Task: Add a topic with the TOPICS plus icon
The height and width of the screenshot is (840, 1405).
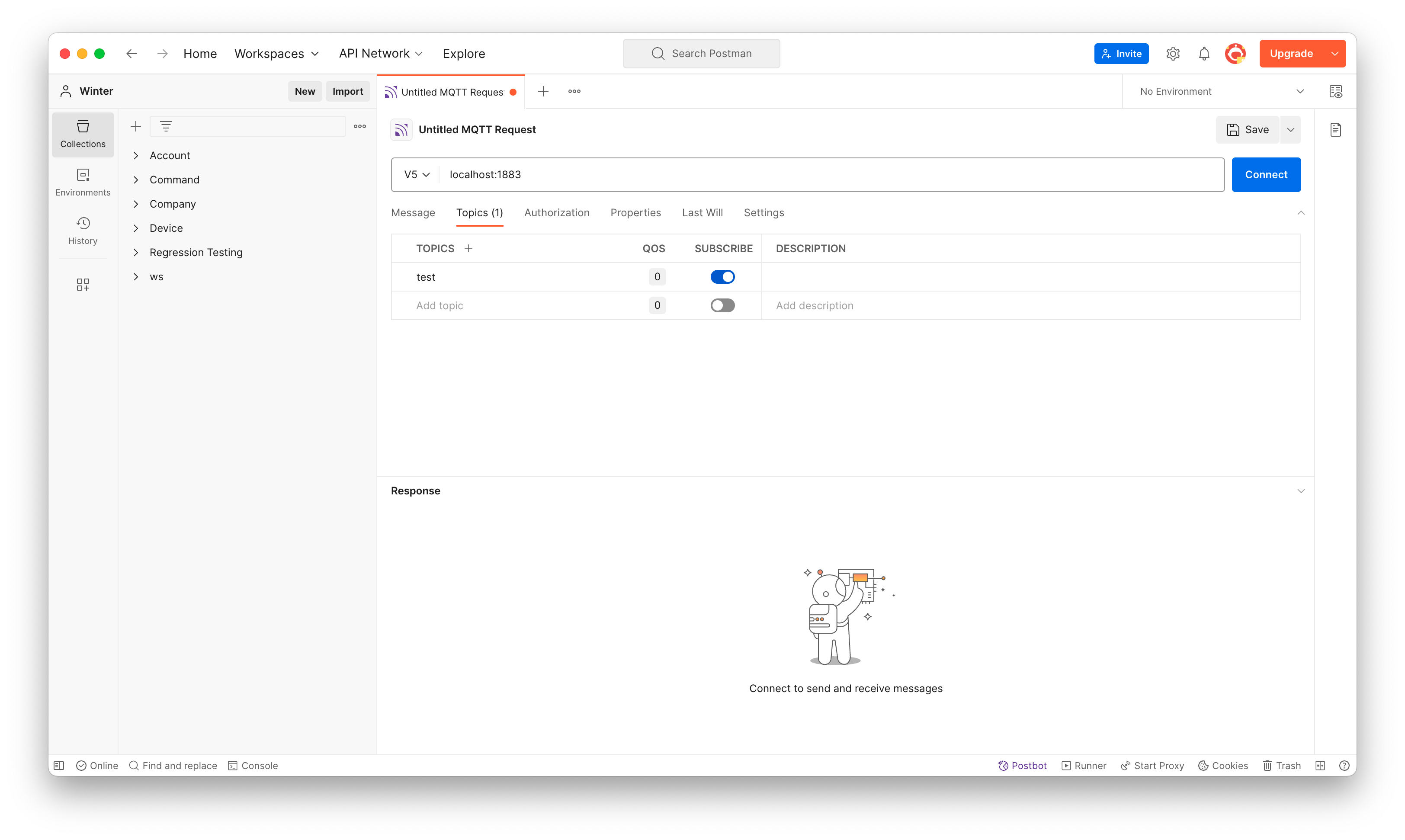Action: click(468, 248)
